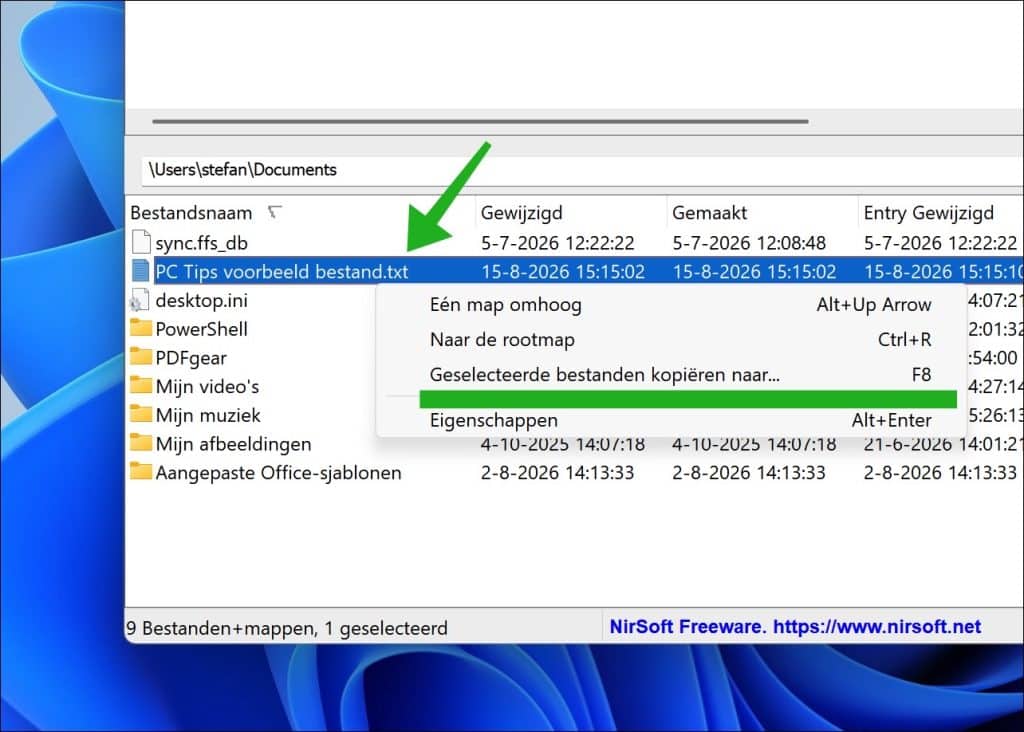The height and width of the screenshot is (732, 1024).
Task: Select the folder name 'PowerShell'
Action: (201, 329)
